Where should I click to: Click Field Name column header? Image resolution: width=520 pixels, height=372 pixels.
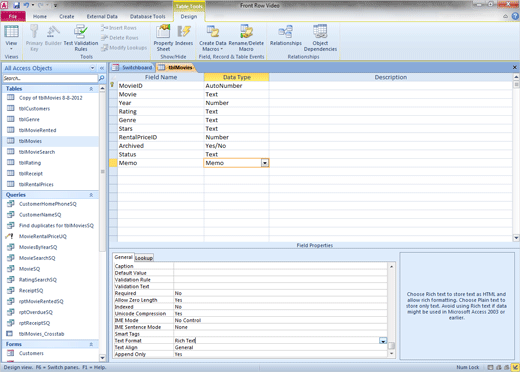[x=161, y=77]
